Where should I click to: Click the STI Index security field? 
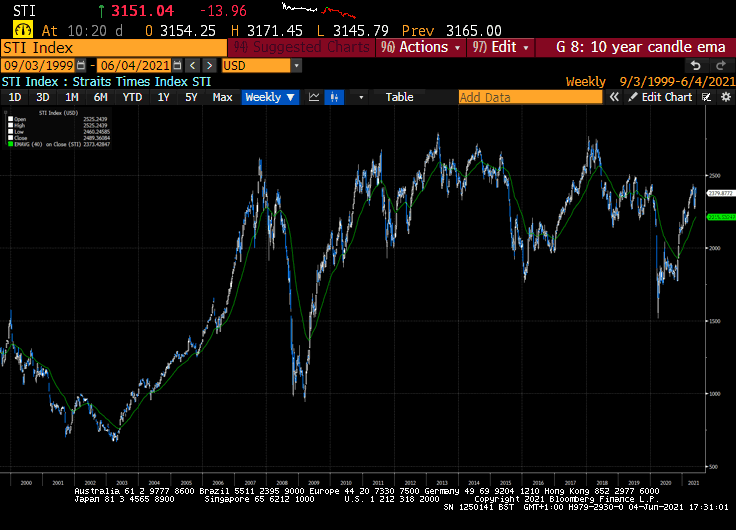click(114, 48)
